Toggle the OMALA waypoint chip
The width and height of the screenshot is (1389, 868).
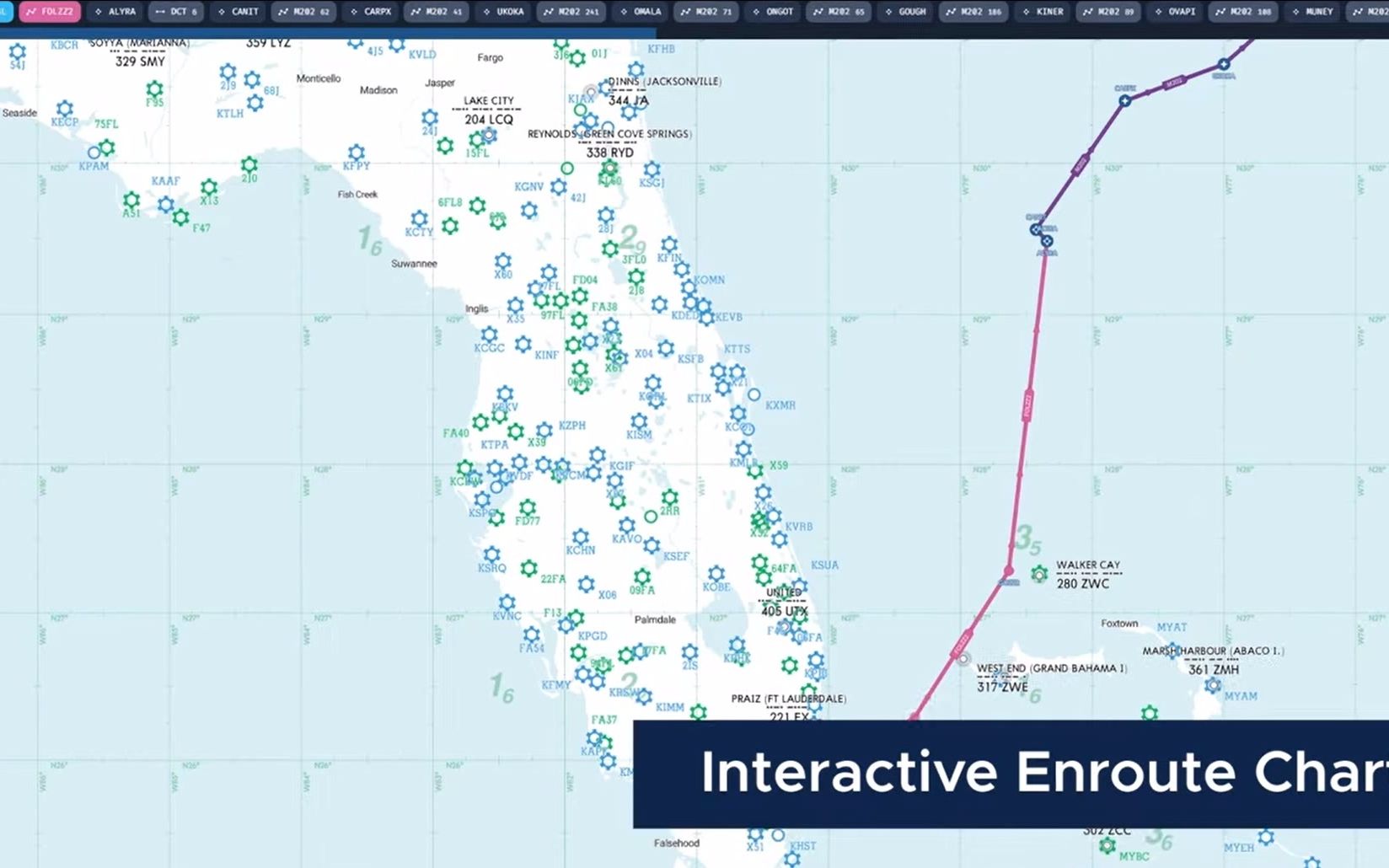click(640, 12)
